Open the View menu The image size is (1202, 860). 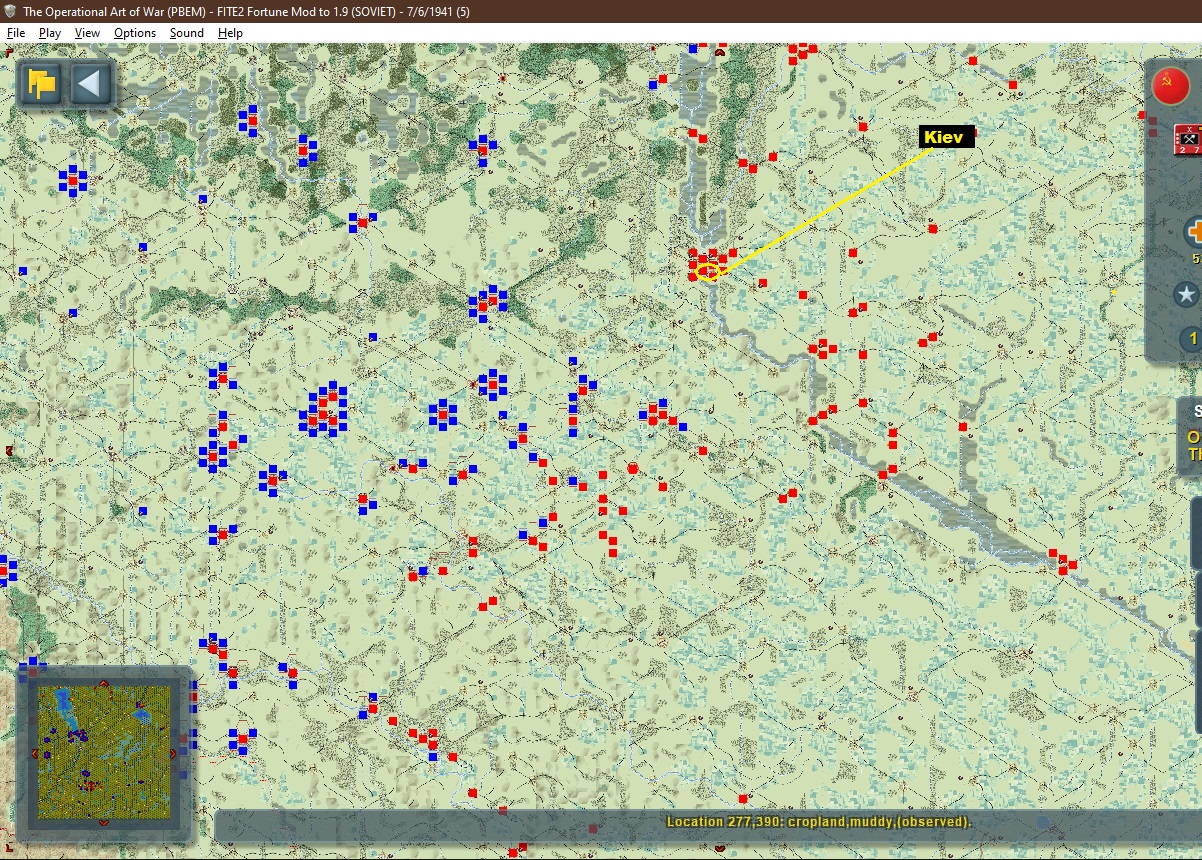(x=88, y=33)
